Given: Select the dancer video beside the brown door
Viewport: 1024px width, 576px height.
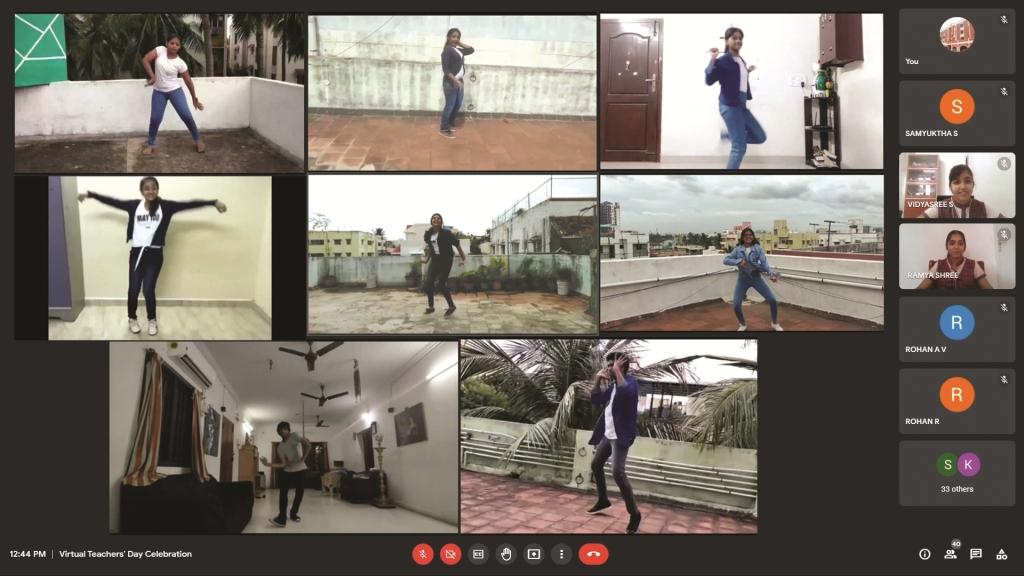Looking at the screenshot, I should pyautogui.click(x=741, y=91).
